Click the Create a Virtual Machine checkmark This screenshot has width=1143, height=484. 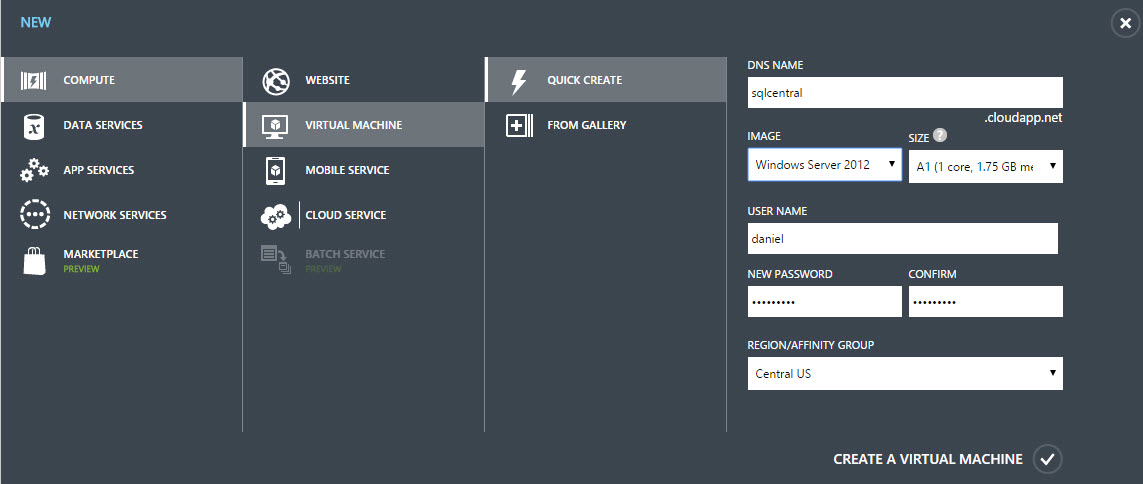click(x=1047, y=459)
